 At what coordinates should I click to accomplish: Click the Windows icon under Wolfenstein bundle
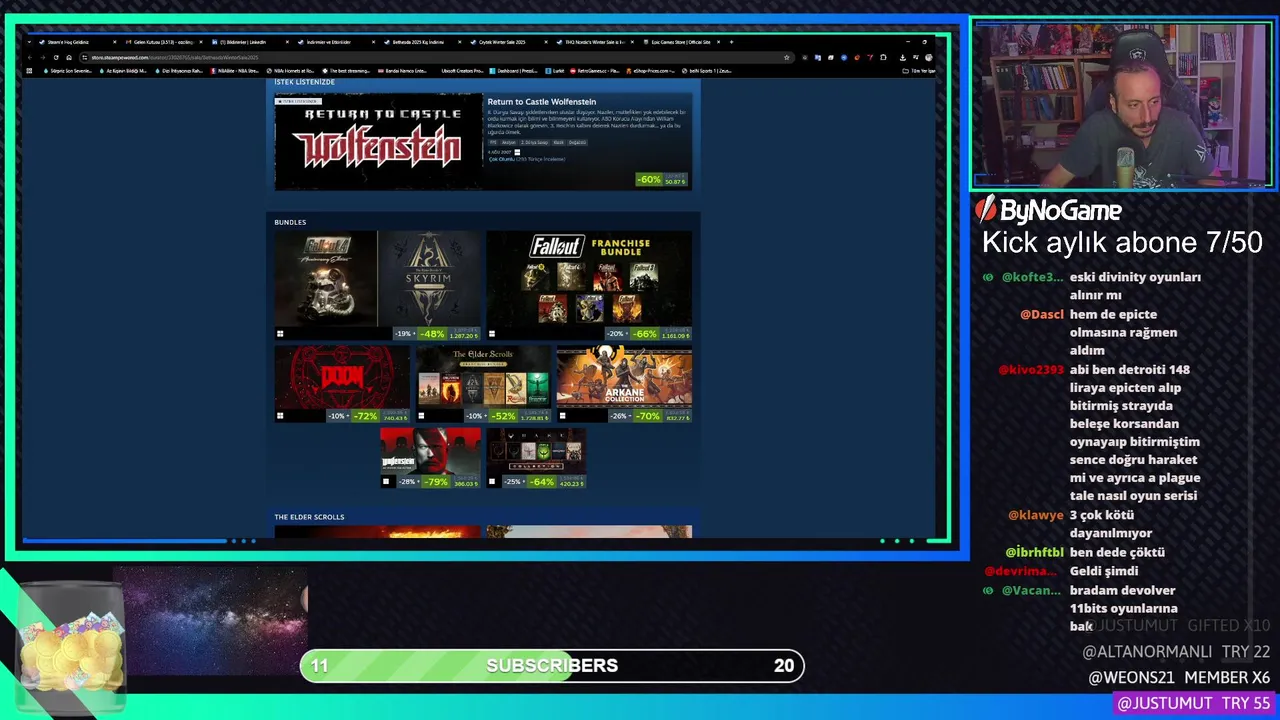tap(386, 482)
